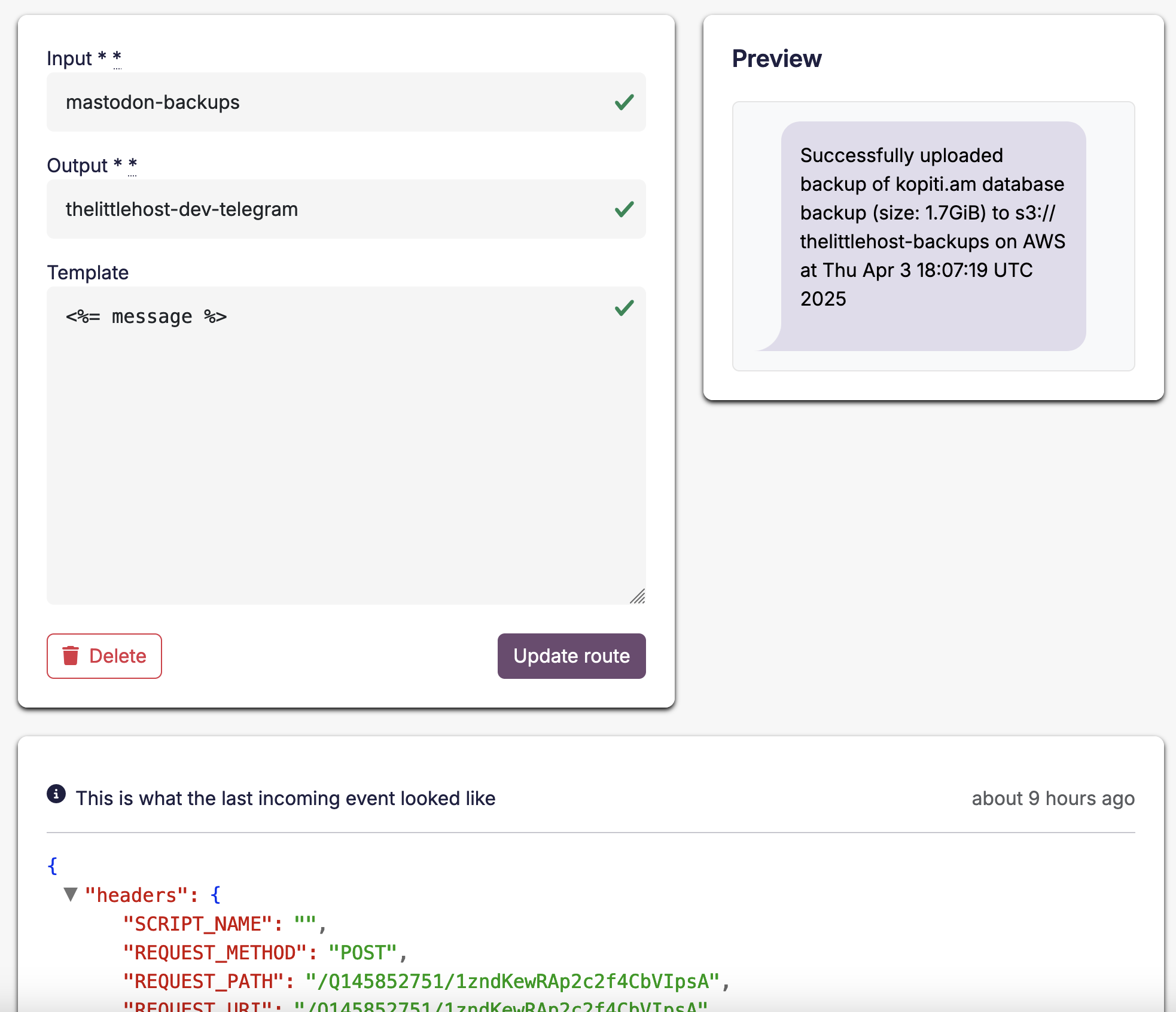The height and width of the screenshot is (1012, 1176).
Task: Click the Preview heading
Action: pos(776,59)
